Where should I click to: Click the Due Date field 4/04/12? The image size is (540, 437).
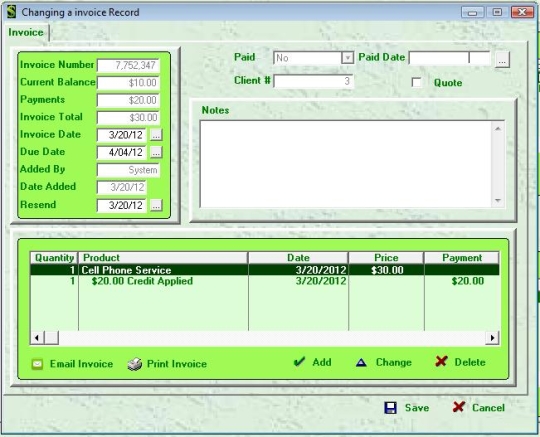tap(122, 152)
